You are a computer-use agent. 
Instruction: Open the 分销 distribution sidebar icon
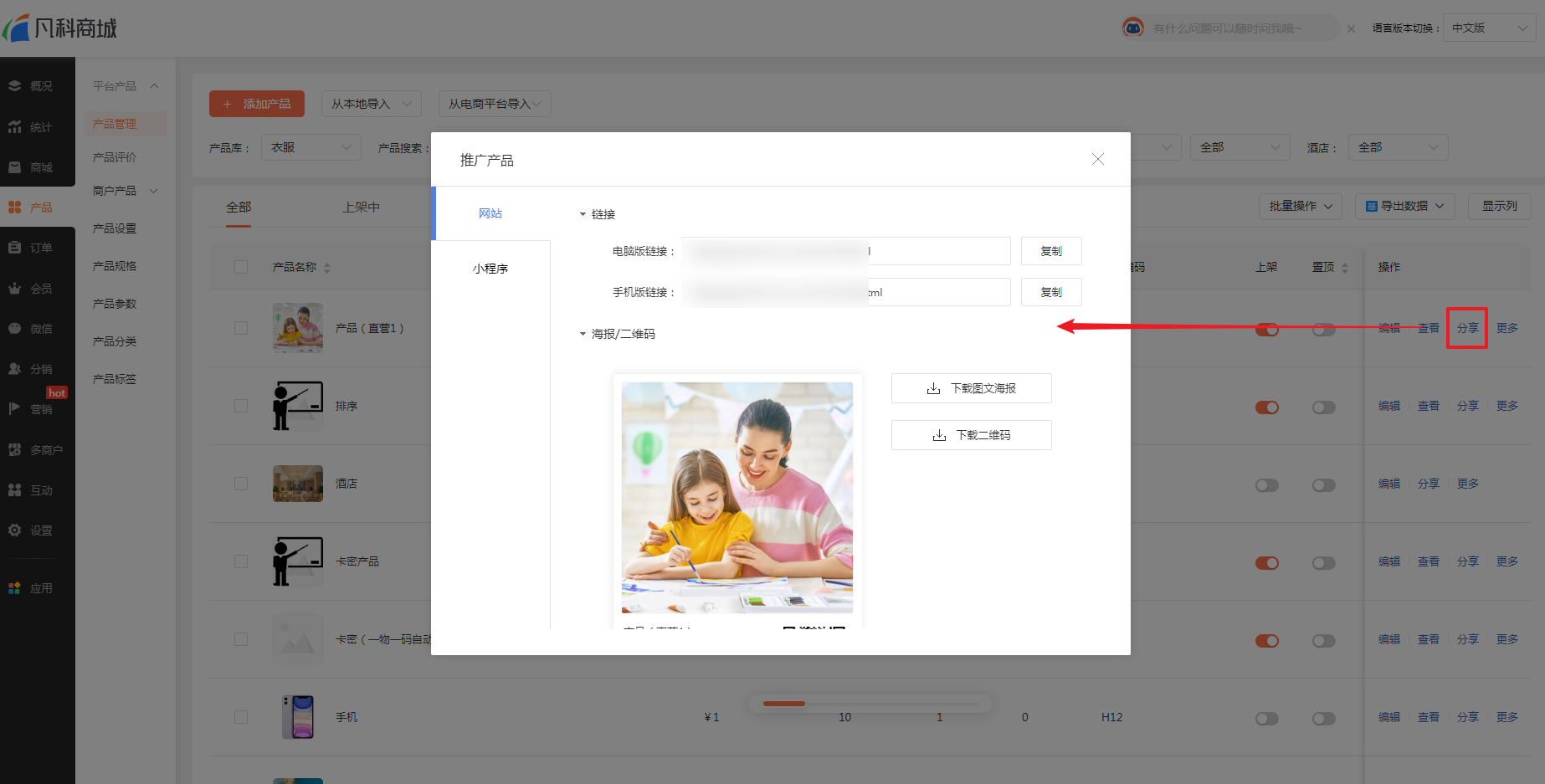click(x=14, y=369)
